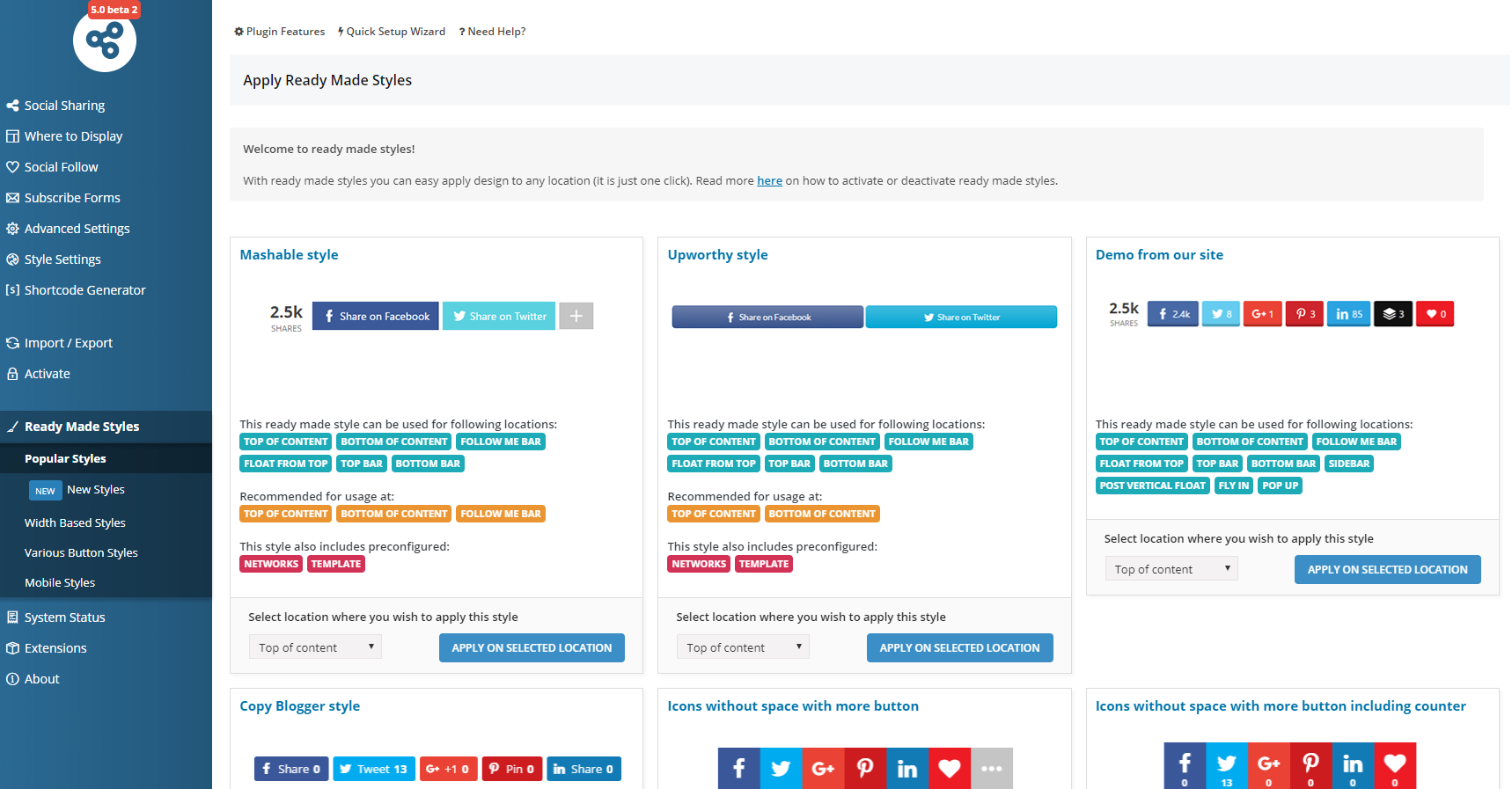Click Blogger style Pin 0 button
The height and width of the screenshot is (789, 1512).
coord(512,769)
